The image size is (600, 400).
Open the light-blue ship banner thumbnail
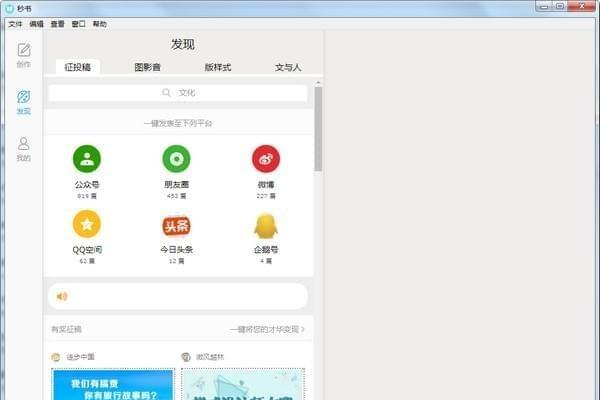point(243,384)
